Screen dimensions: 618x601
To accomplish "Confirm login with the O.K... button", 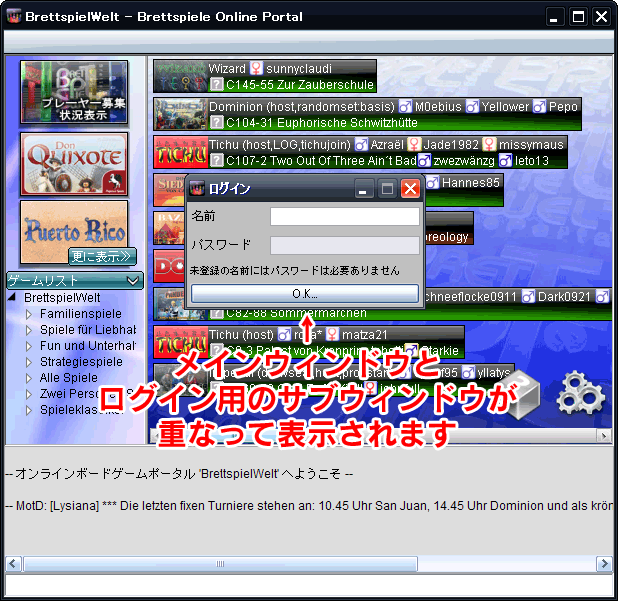I will coord(305,294).
